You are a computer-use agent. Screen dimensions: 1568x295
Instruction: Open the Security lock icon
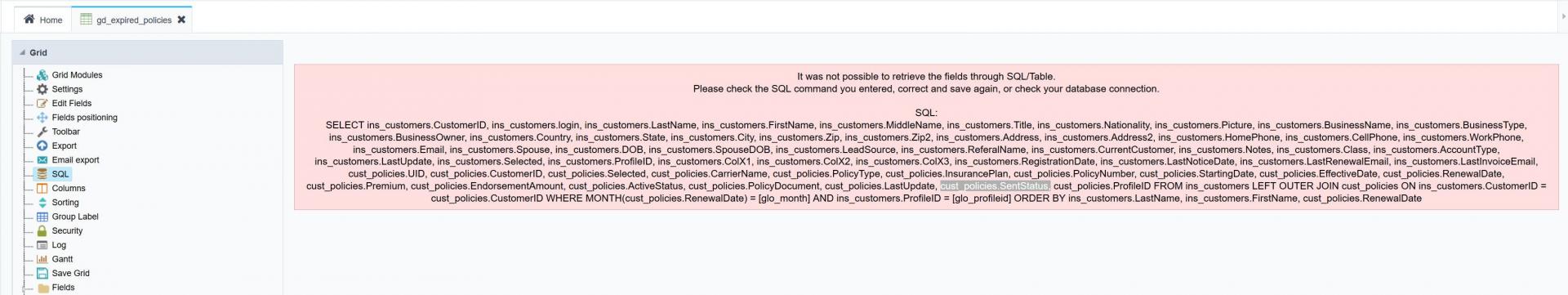42,230
